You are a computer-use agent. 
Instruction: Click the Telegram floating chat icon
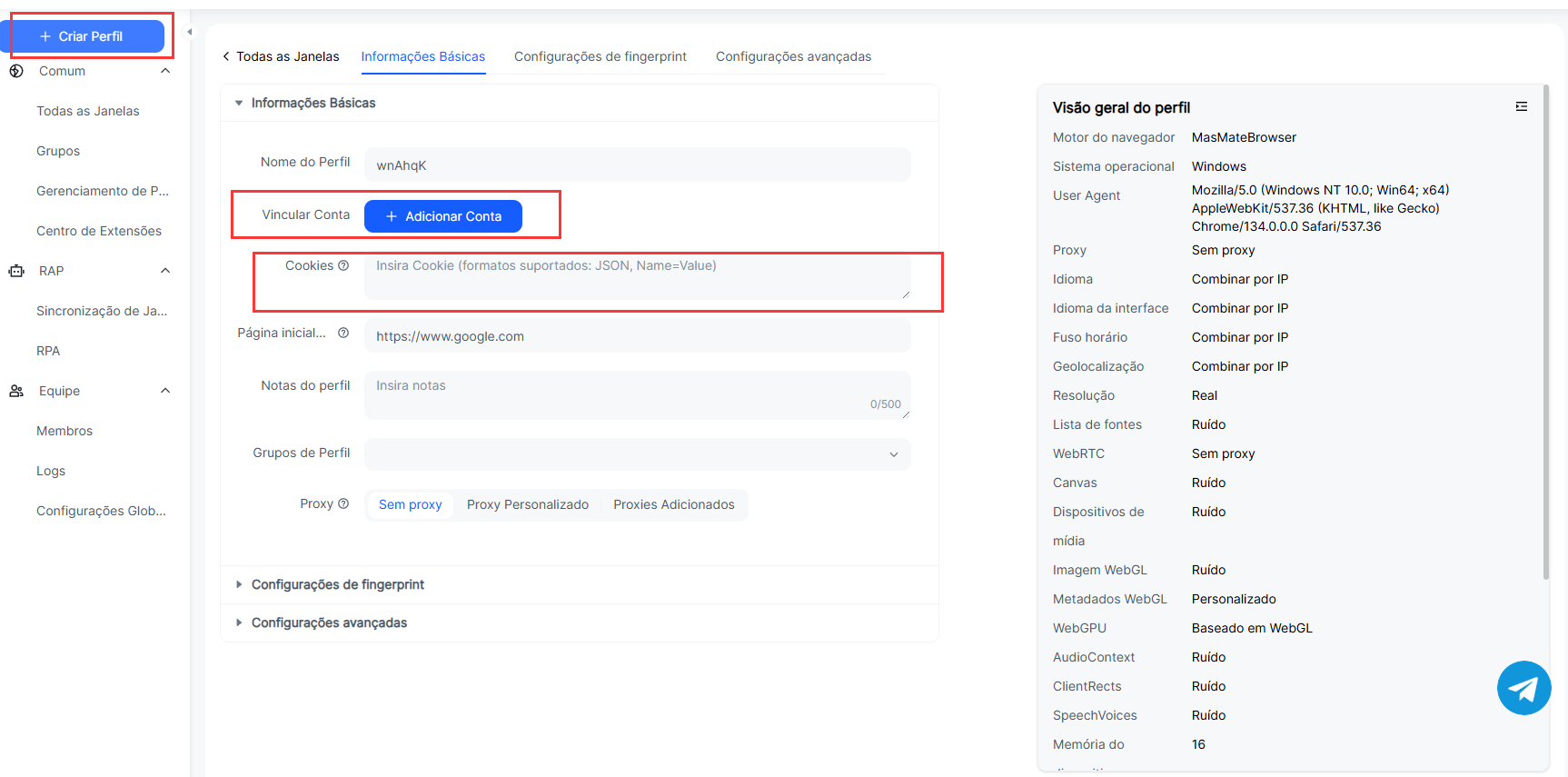click(1523, 688)
